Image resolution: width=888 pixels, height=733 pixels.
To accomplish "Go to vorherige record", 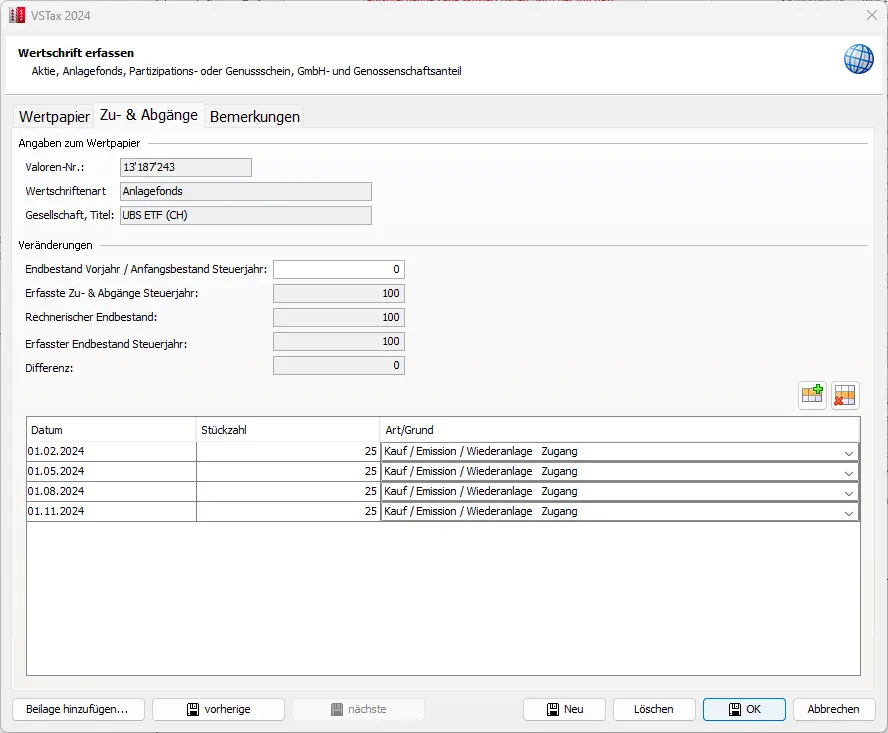I will pos(218,709).
